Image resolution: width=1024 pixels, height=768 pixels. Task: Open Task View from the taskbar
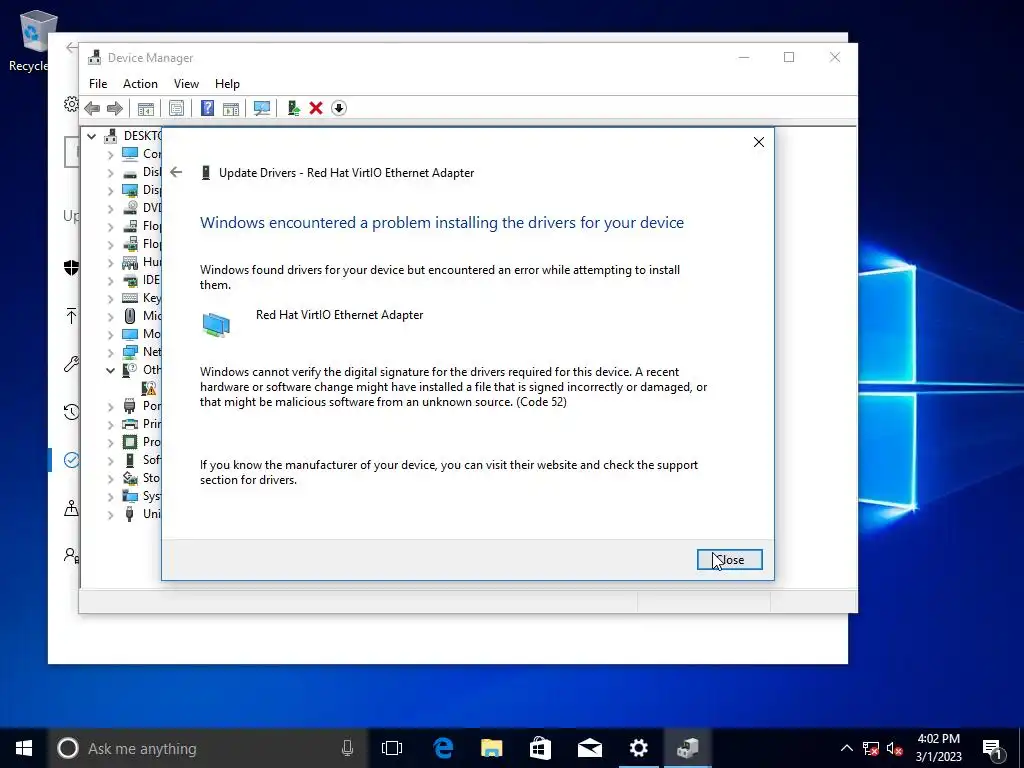point(392,748)
